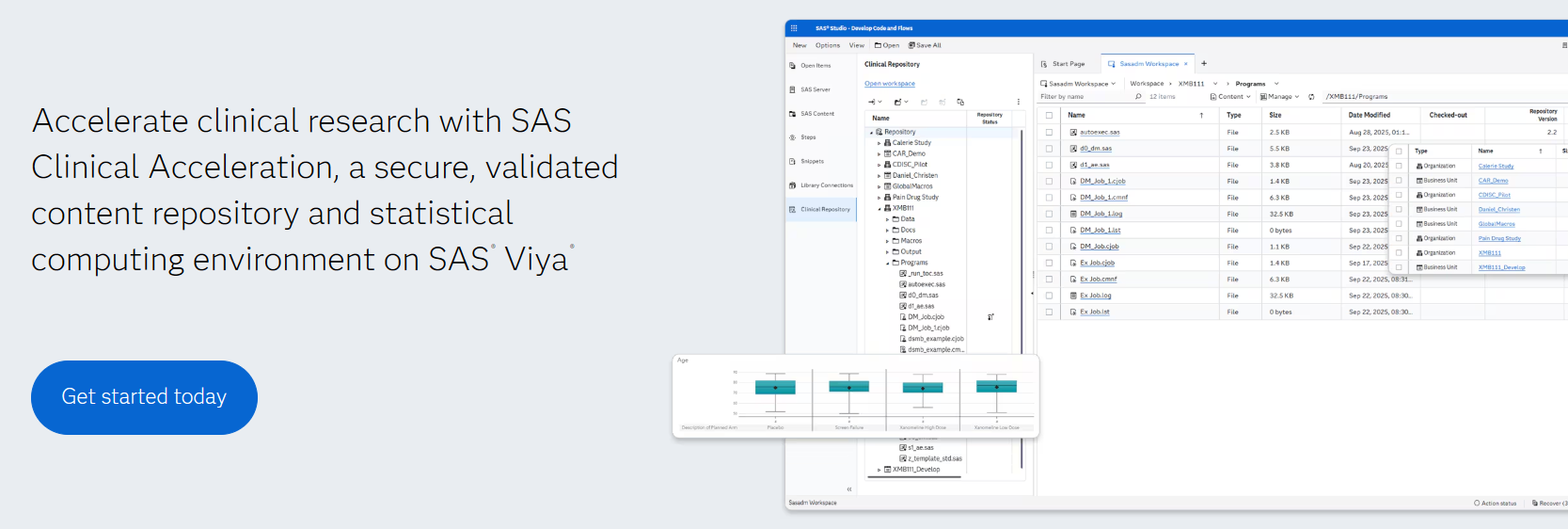Collapse the navigation pane with double chevron
The image size is (1568, 529).
(848, 489)
